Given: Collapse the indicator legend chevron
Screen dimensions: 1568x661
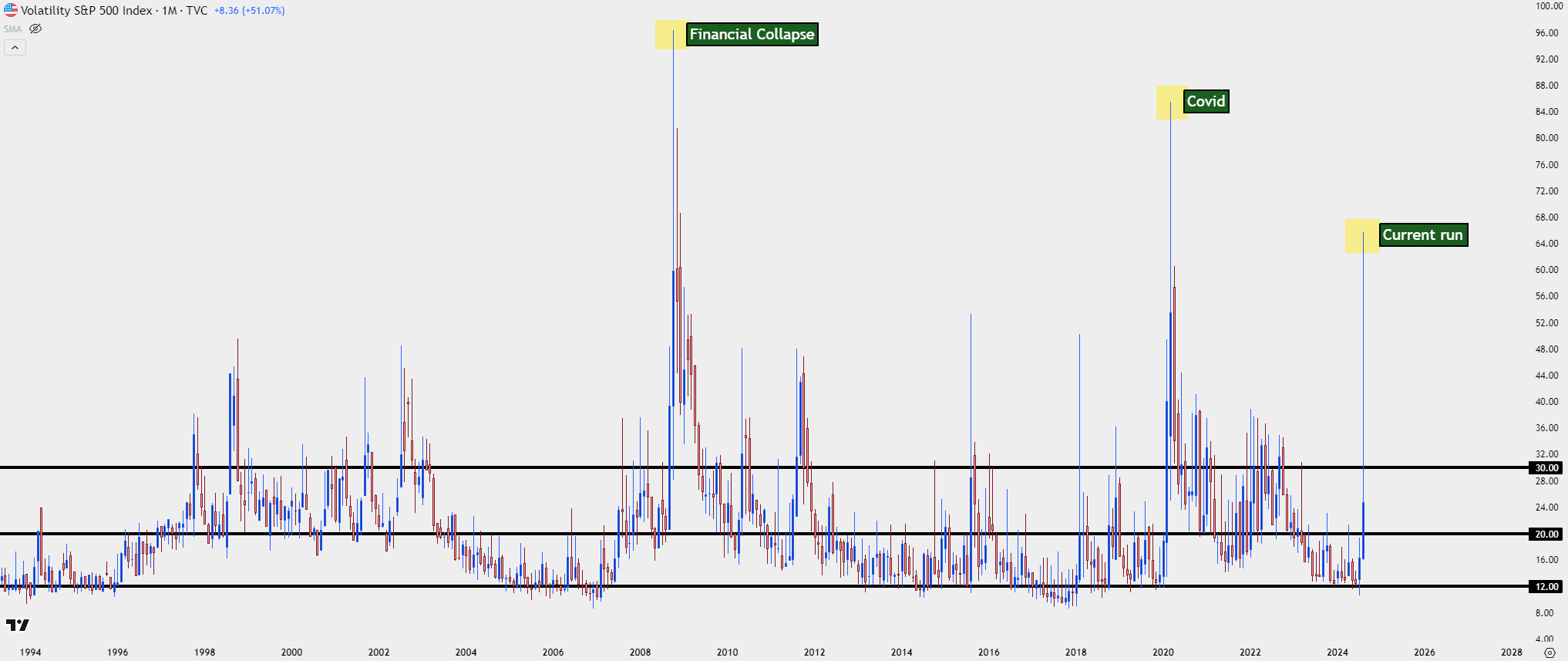Looking at the screenshot, I should [x=15, y=48].
